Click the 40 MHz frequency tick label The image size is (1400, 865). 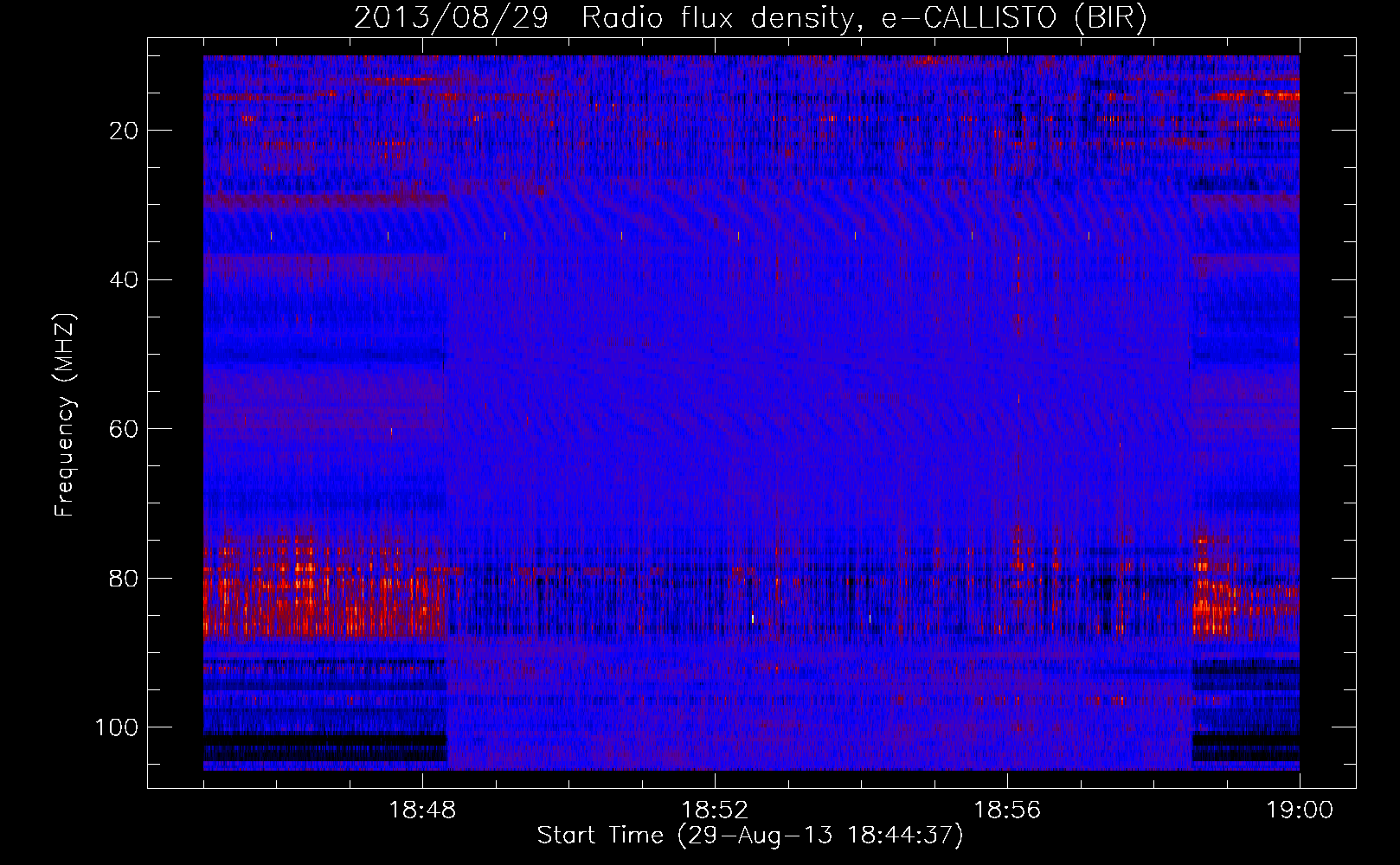pos(125,280)
